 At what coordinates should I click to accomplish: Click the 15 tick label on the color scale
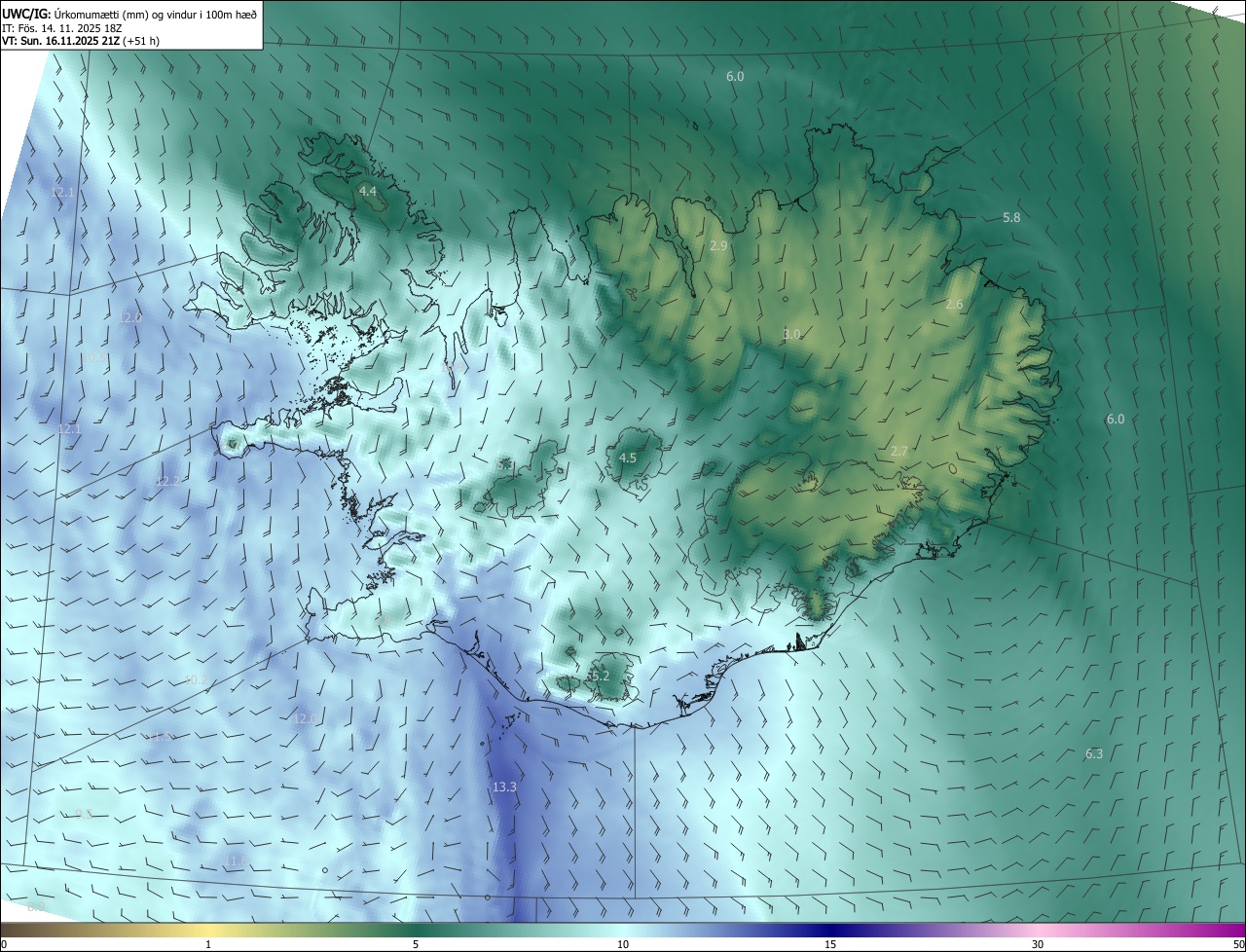830,944
